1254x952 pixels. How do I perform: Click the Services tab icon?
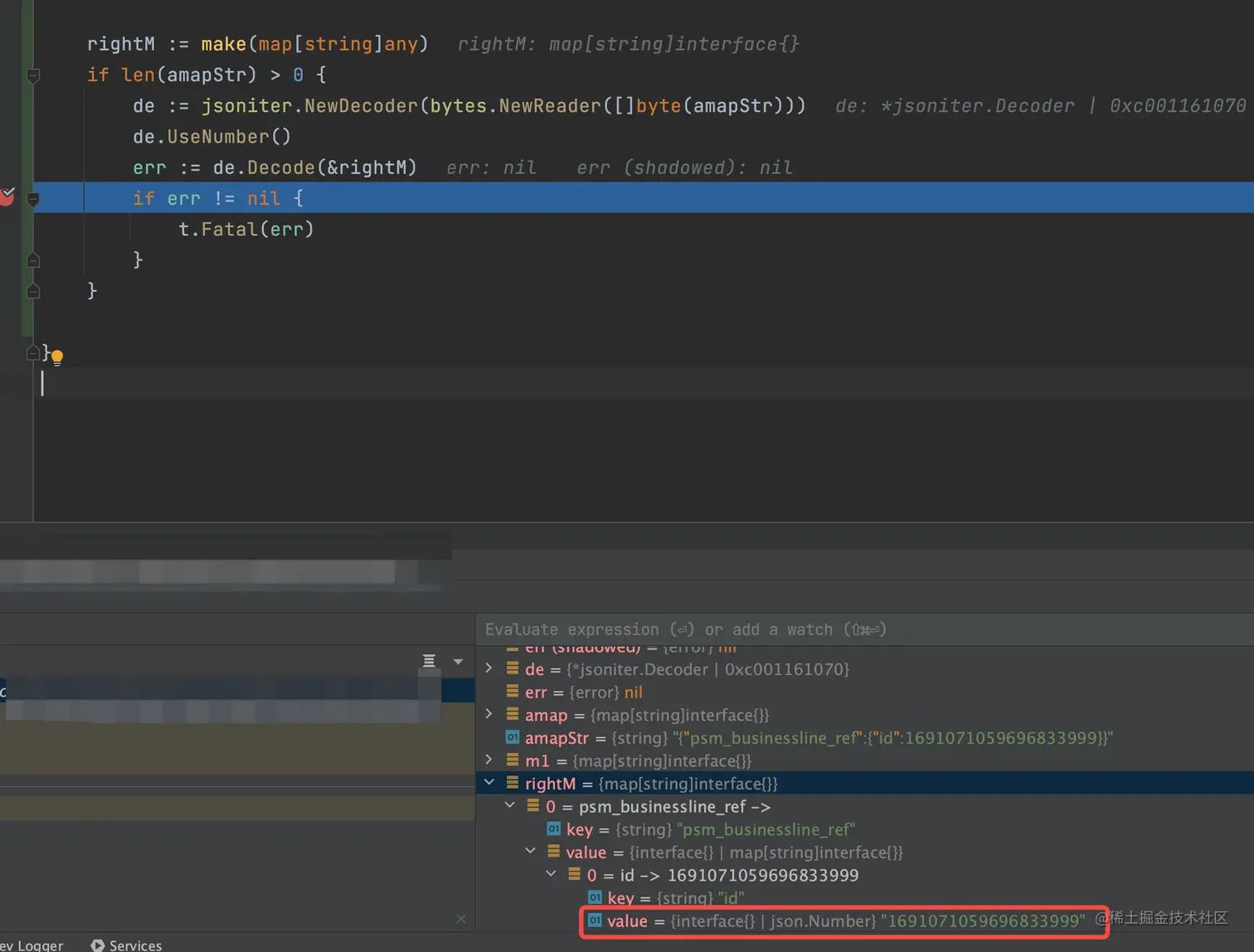click(x=98, y=945)
